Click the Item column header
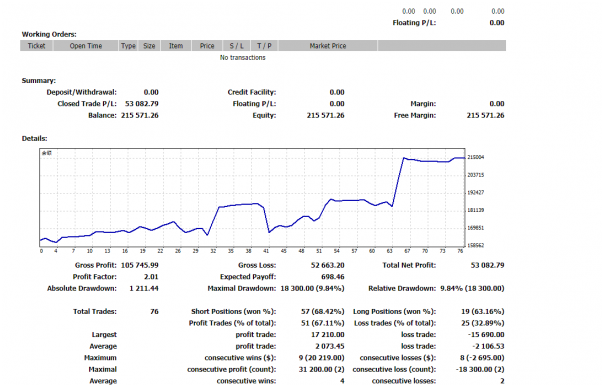 pos(176,46)
